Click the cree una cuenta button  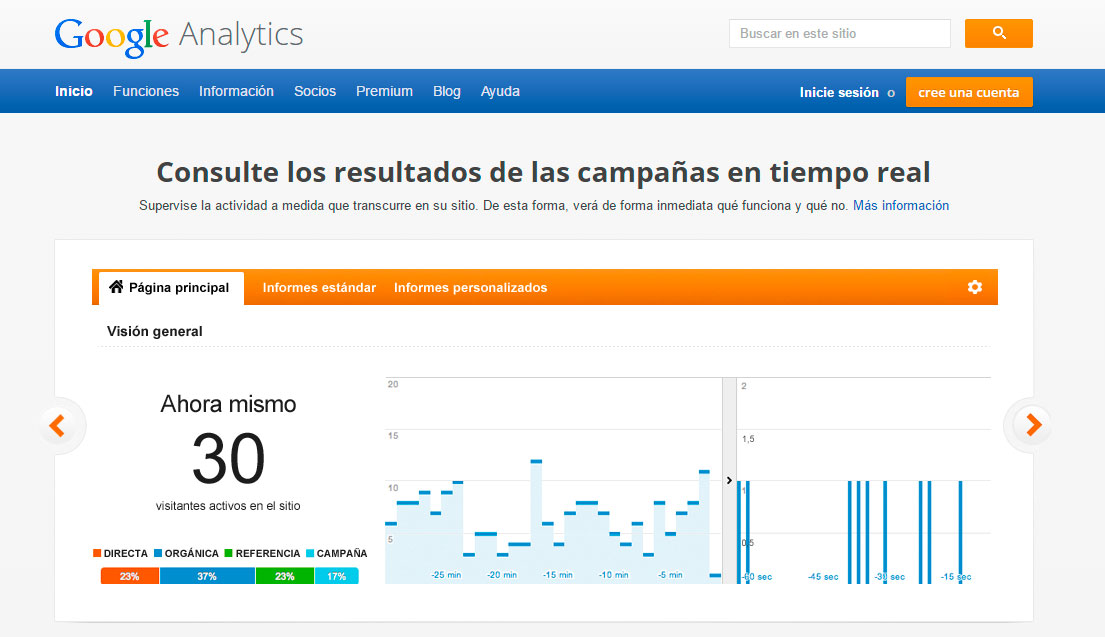point(969,92)
